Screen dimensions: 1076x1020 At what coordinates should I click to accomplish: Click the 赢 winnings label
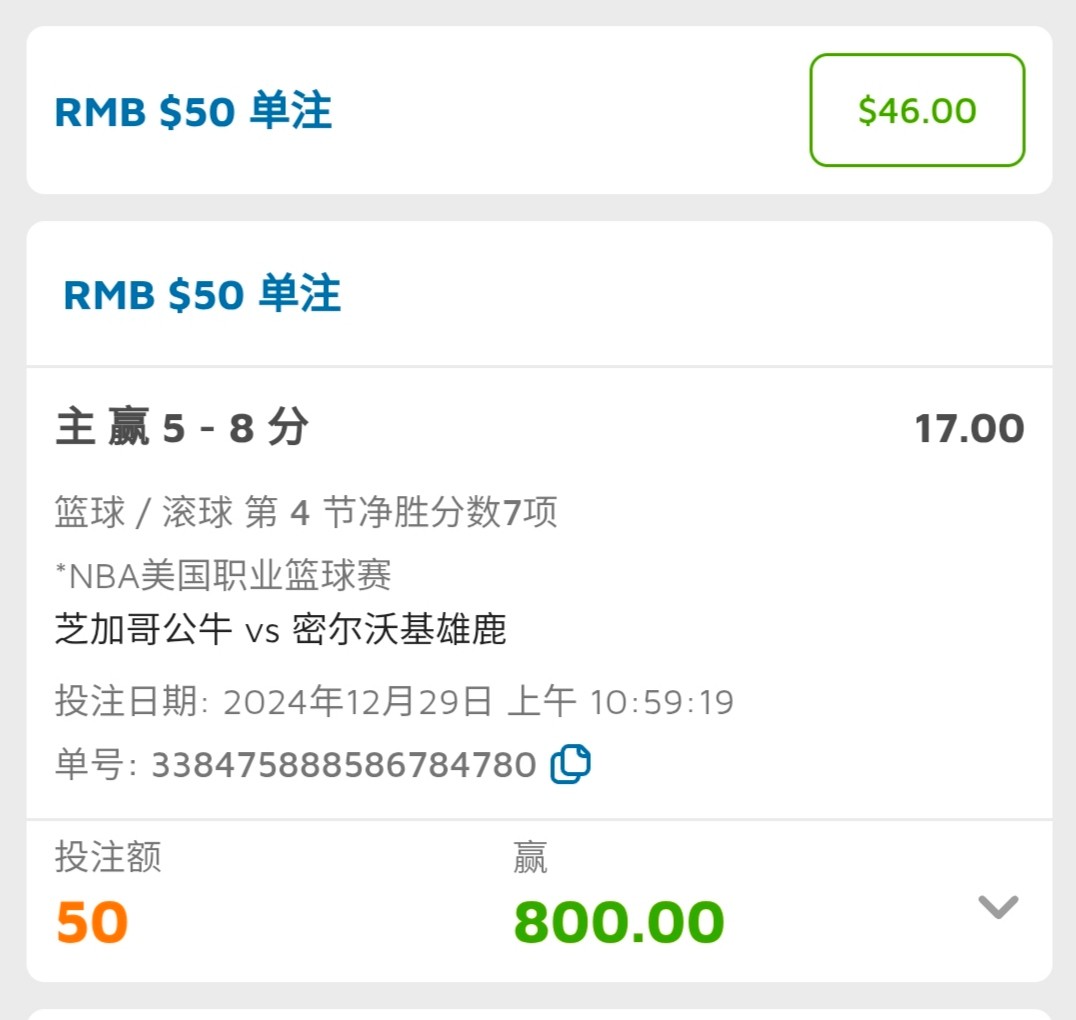click(x=530, y=857)
